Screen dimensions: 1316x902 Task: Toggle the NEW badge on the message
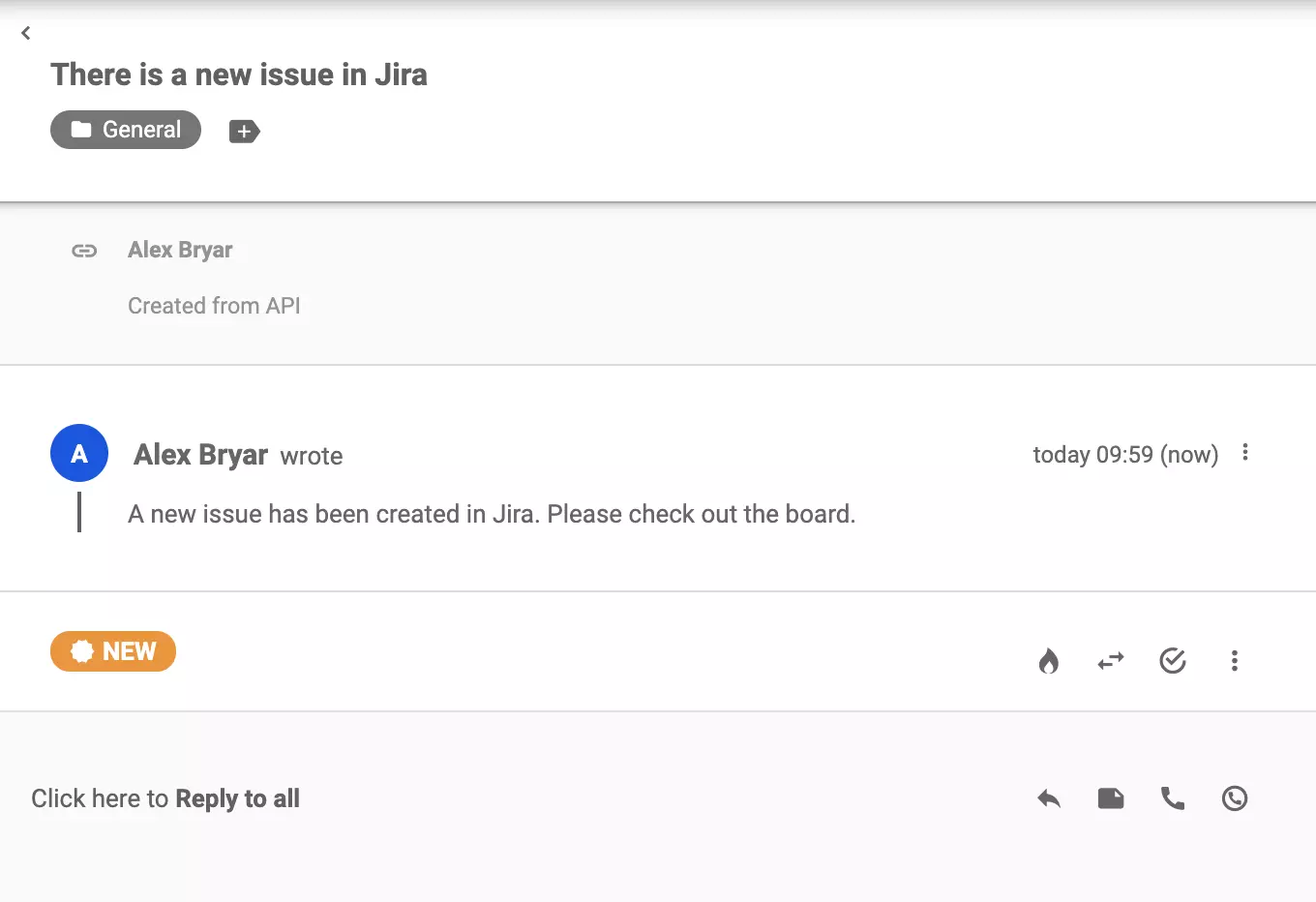pos(113,651)
